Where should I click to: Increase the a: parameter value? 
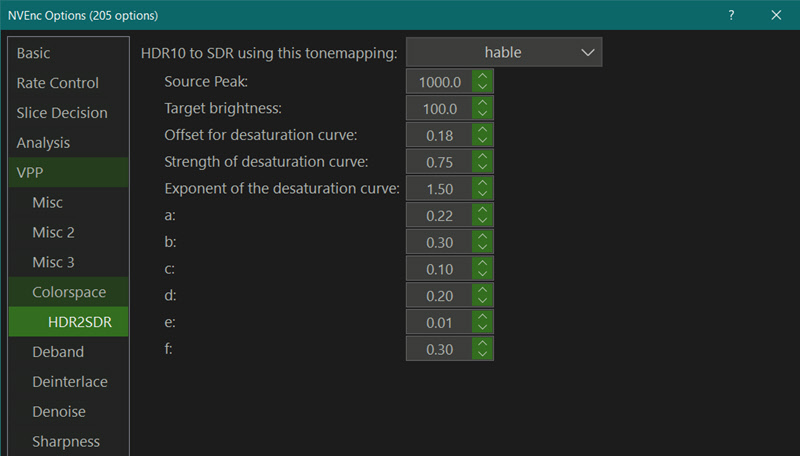coord(482,210)
